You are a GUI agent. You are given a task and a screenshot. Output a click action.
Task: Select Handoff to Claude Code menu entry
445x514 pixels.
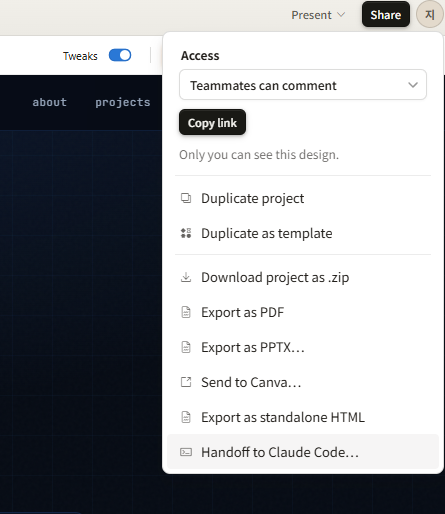tap(303, 452)
